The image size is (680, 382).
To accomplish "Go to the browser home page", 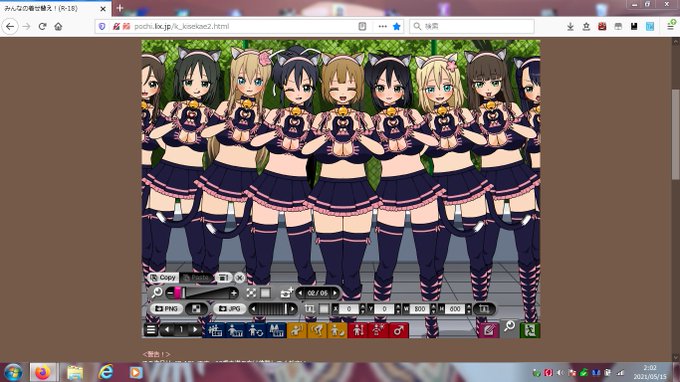I will [x=58, y=26].
